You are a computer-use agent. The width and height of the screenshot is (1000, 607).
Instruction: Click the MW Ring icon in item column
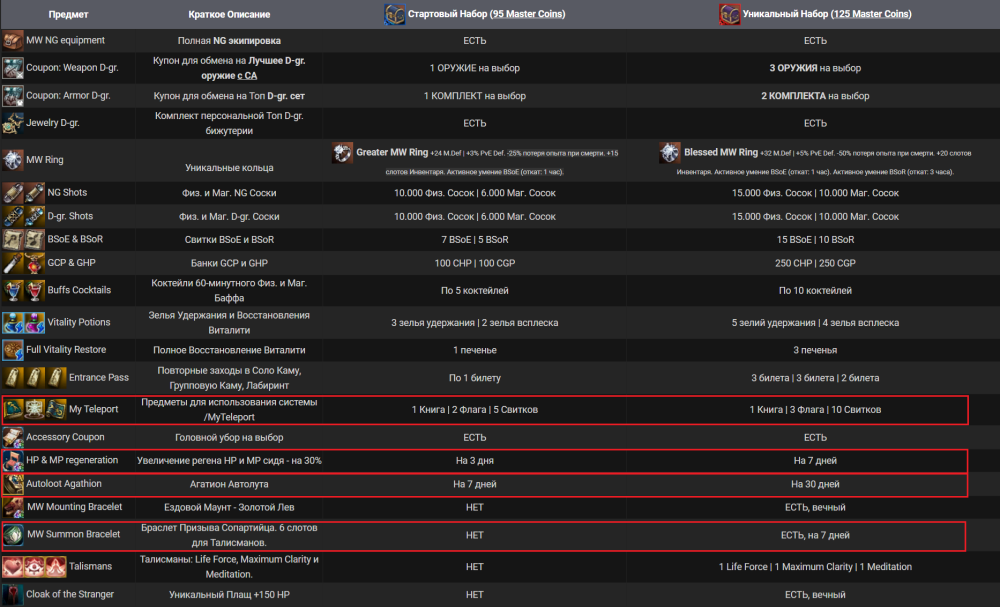click(12, 160)
